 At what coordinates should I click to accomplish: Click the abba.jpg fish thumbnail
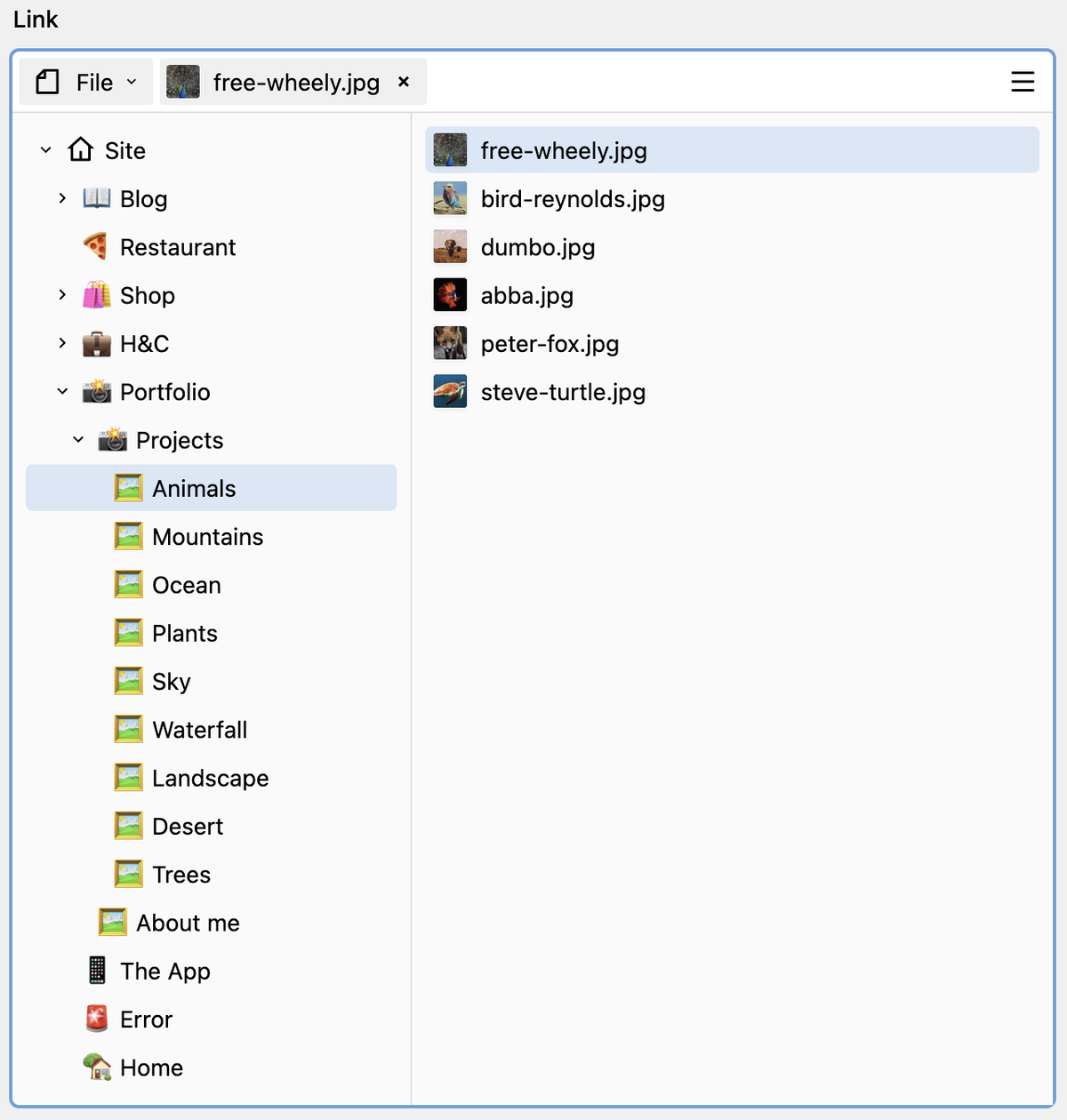[x=450, y=294]
